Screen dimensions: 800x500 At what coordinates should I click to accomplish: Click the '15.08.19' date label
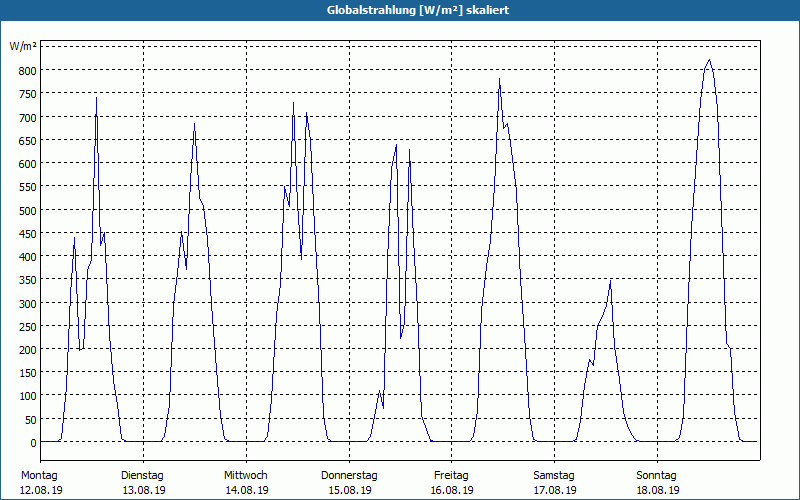point(349,490)
